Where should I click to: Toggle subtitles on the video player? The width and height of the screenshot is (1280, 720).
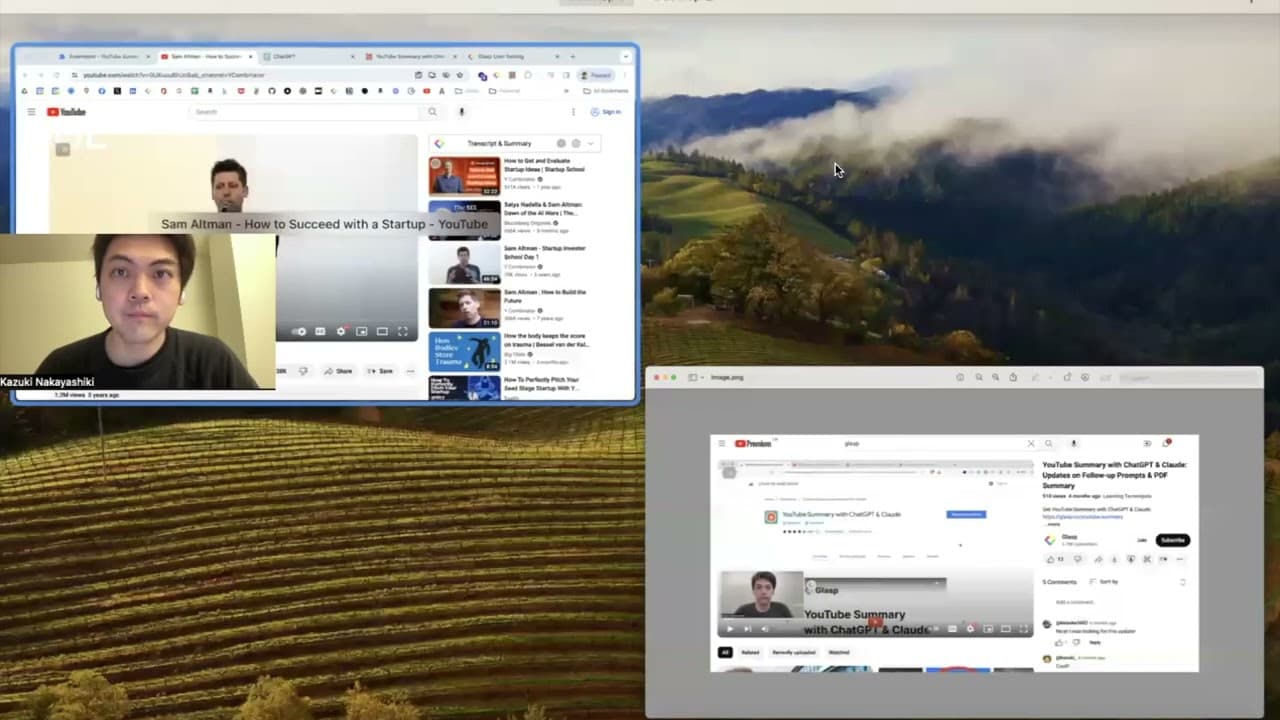click(x=320, y=332)
